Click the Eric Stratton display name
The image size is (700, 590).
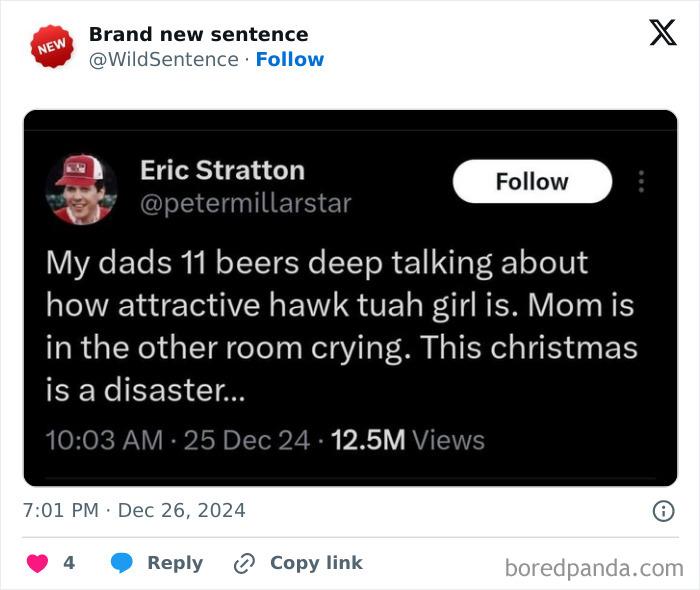[222, 170]
